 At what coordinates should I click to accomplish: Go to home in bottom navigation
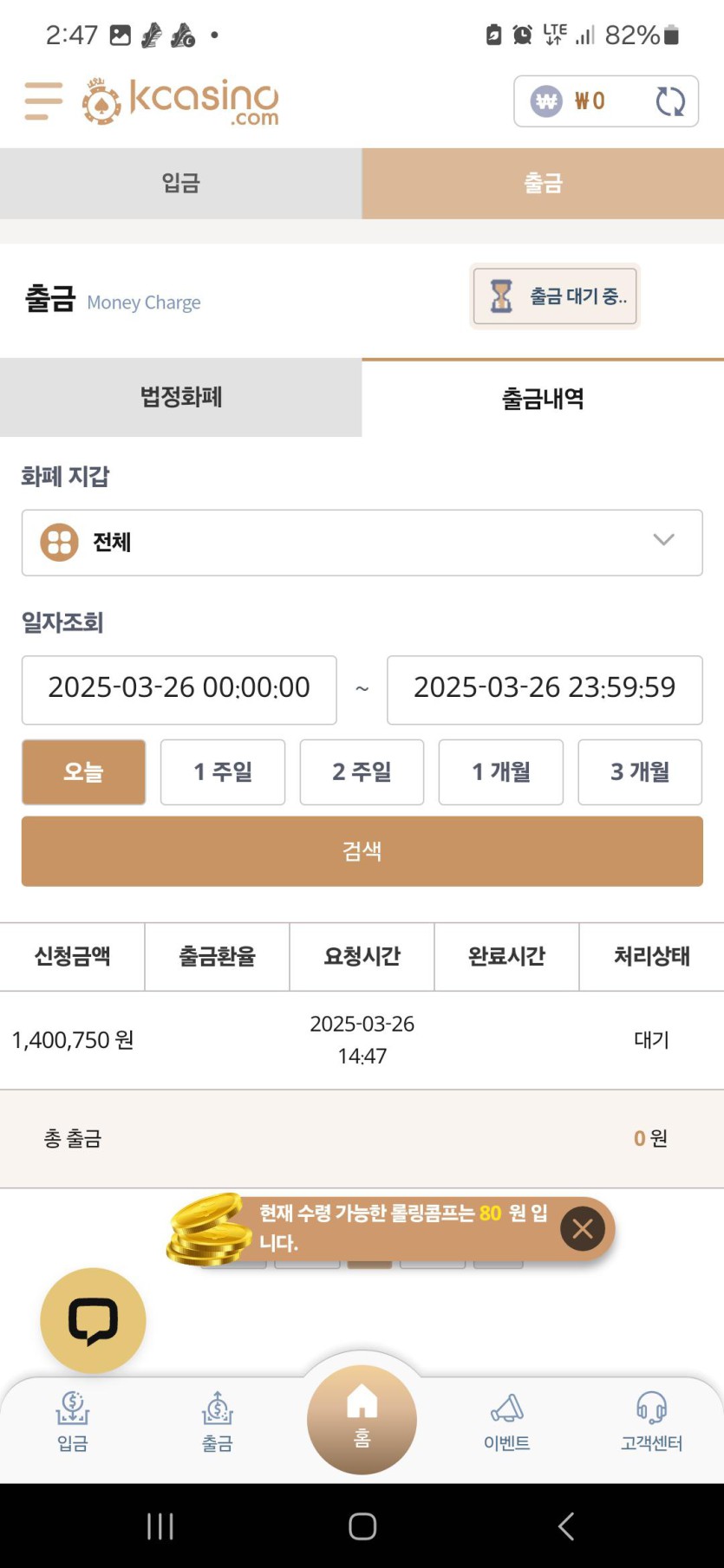coord(362,1419)
